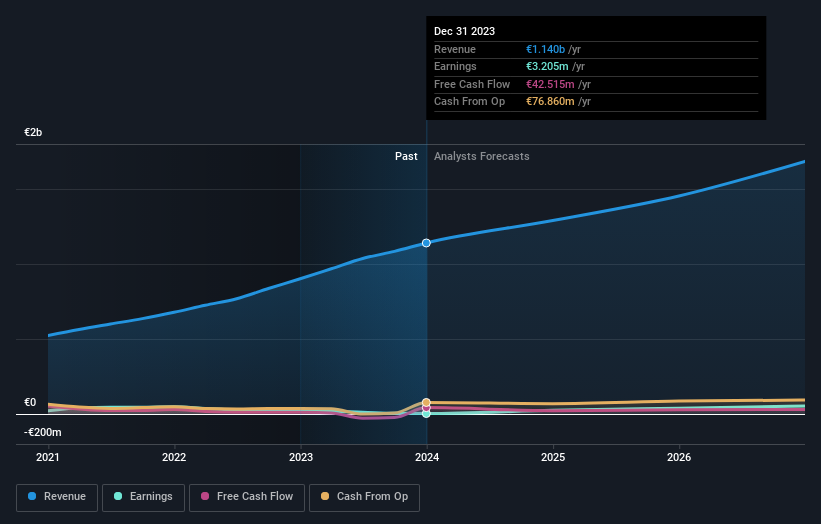The image size is (821, 524).
Task: Click the €1.140b revenue value in tooltip
Action: (x=546, y=49)
